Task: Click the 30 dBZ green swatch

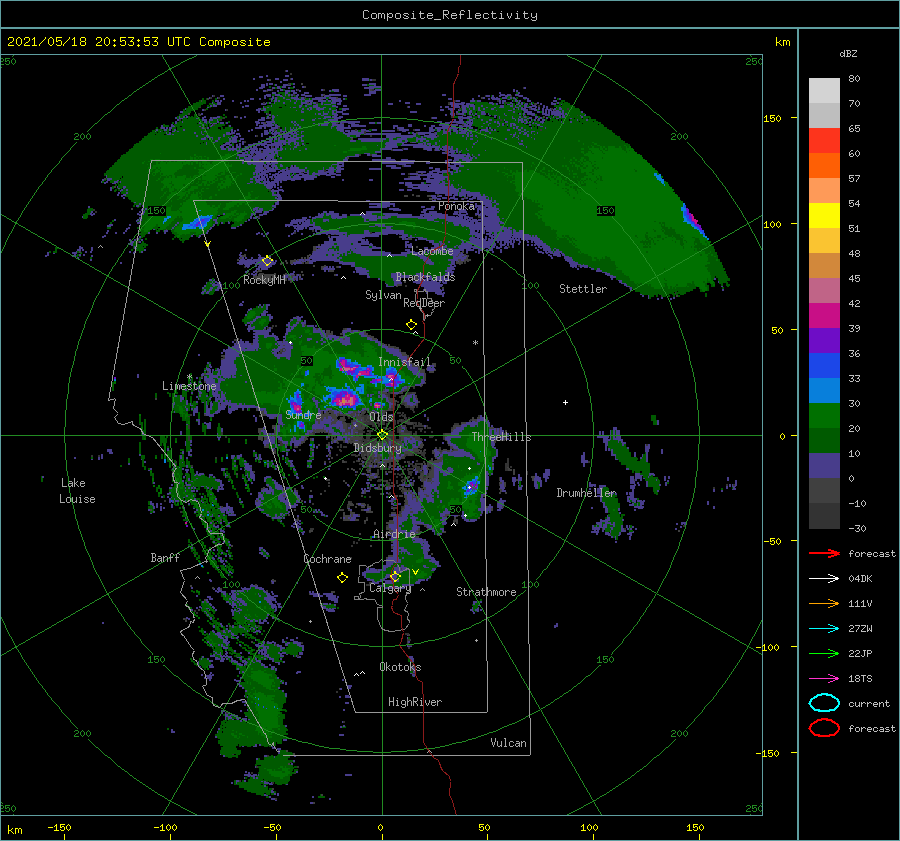Action: tap(824, 416)
